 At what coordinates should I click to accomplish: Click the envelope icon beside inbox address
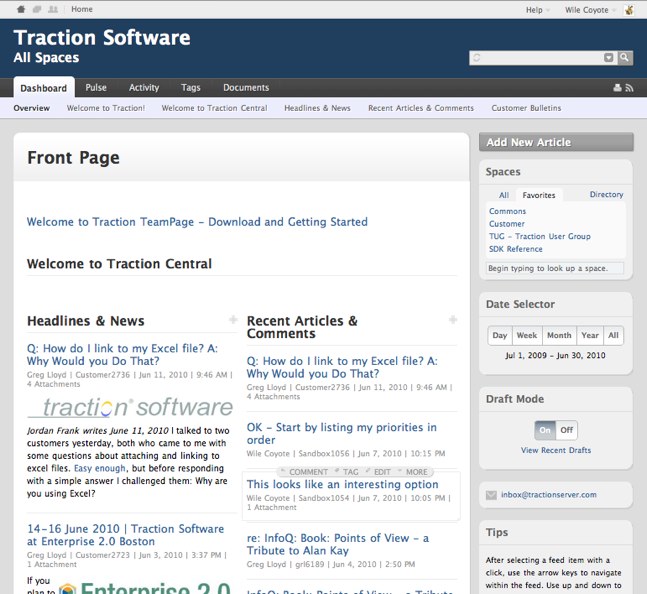pyautogui.click(x=491, y=494)
